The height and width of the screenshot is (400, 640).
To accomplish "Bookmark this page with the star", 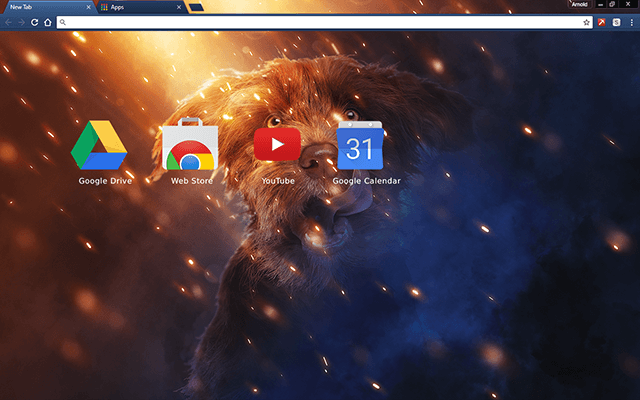I will (x=587, y=22).
